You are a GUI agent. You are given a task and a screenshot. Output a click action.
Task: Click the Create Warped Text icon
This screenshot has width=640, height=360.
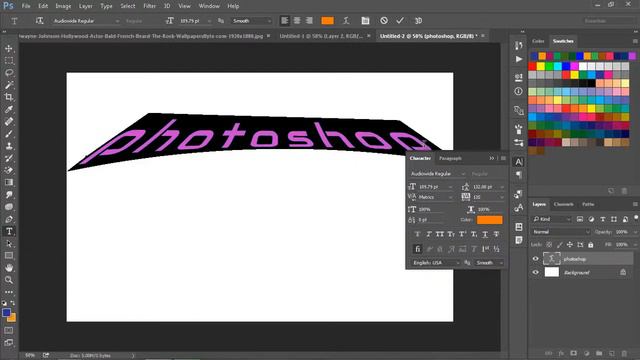[346, 20]
